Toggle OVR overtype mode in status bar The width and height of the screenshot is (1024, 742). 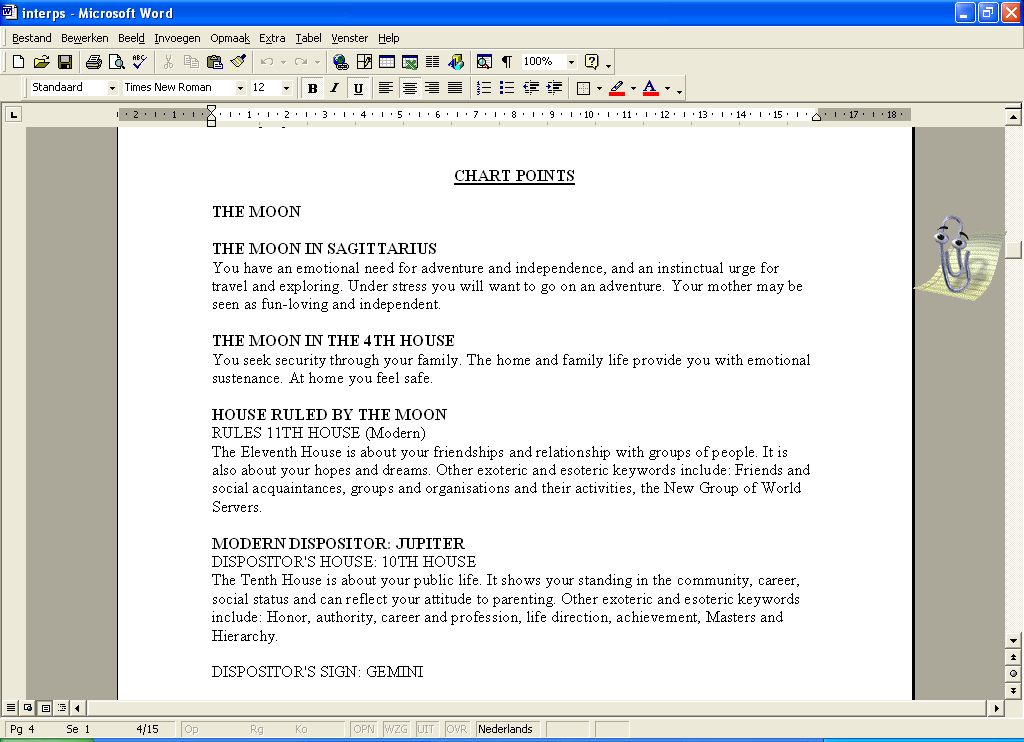456,729
